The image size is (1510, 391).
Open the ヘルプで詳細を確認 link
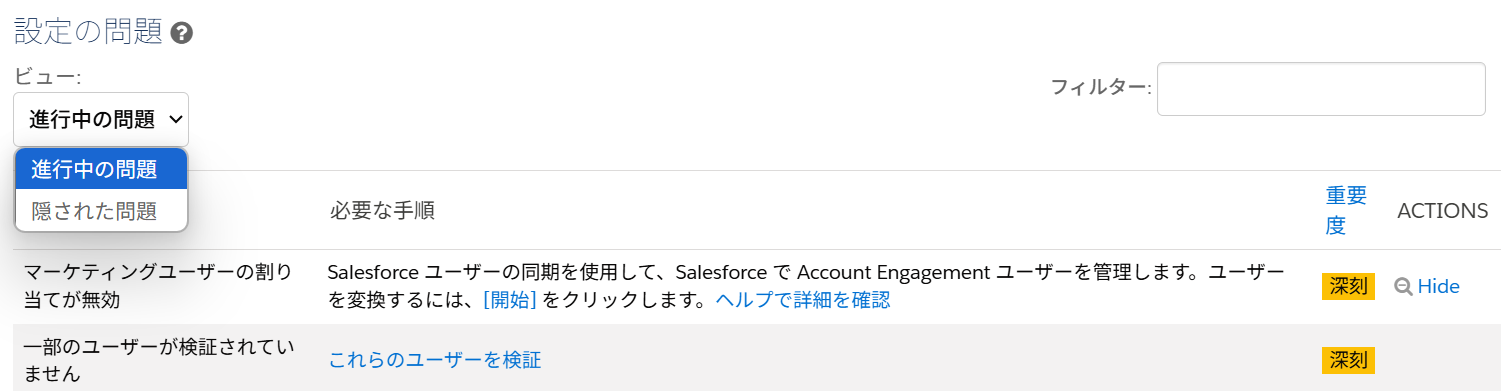click(x=803, y=300)
